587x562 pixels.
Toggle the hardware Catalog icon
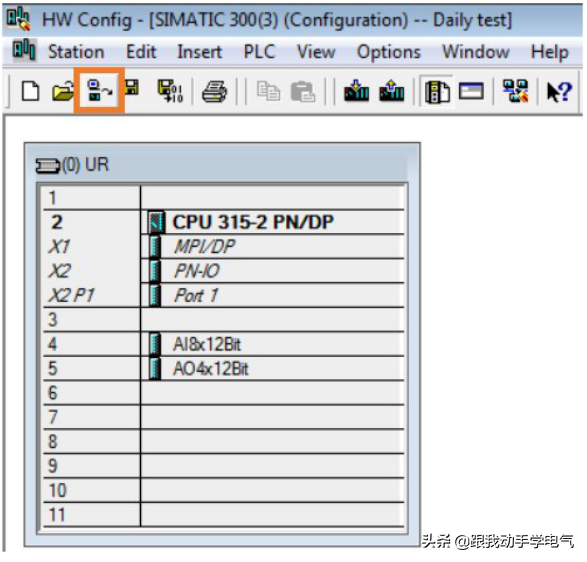coord(437,92)
